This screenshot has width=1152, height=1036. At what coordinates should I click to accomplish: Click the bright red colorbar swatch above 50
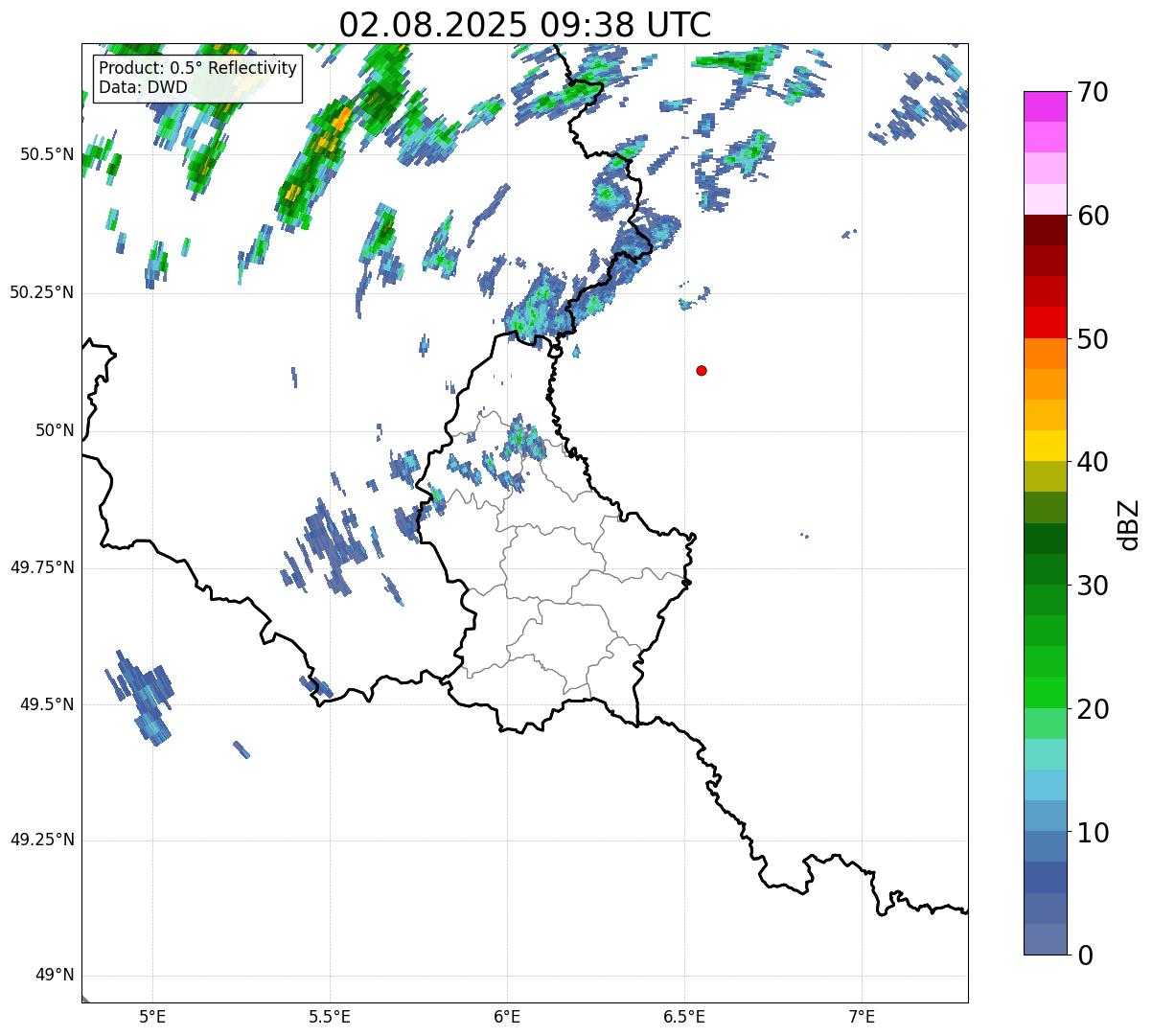pos(1046,322)
